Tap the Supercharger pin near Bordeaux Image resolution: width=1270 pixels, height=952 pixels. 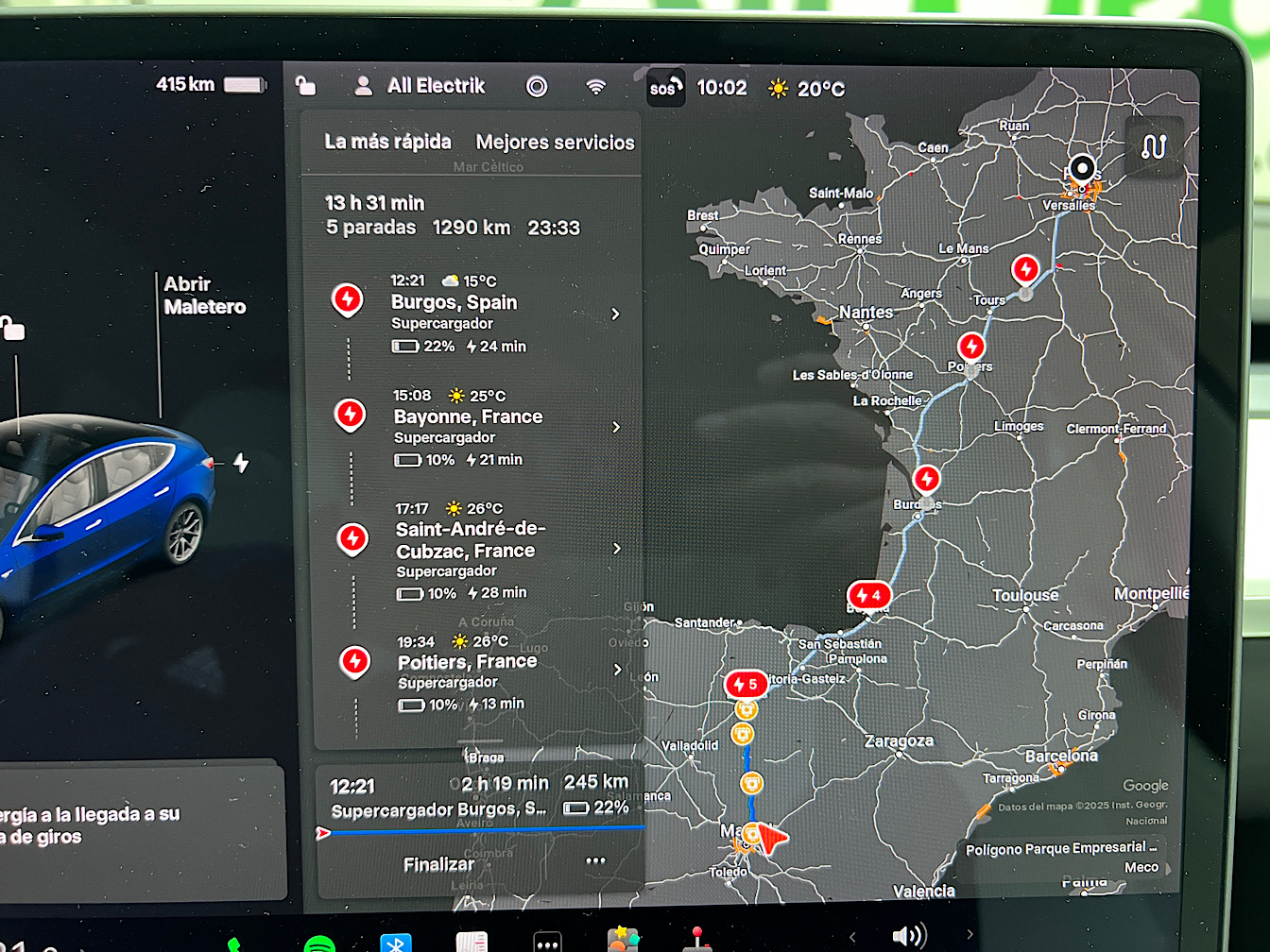point(927,480)
